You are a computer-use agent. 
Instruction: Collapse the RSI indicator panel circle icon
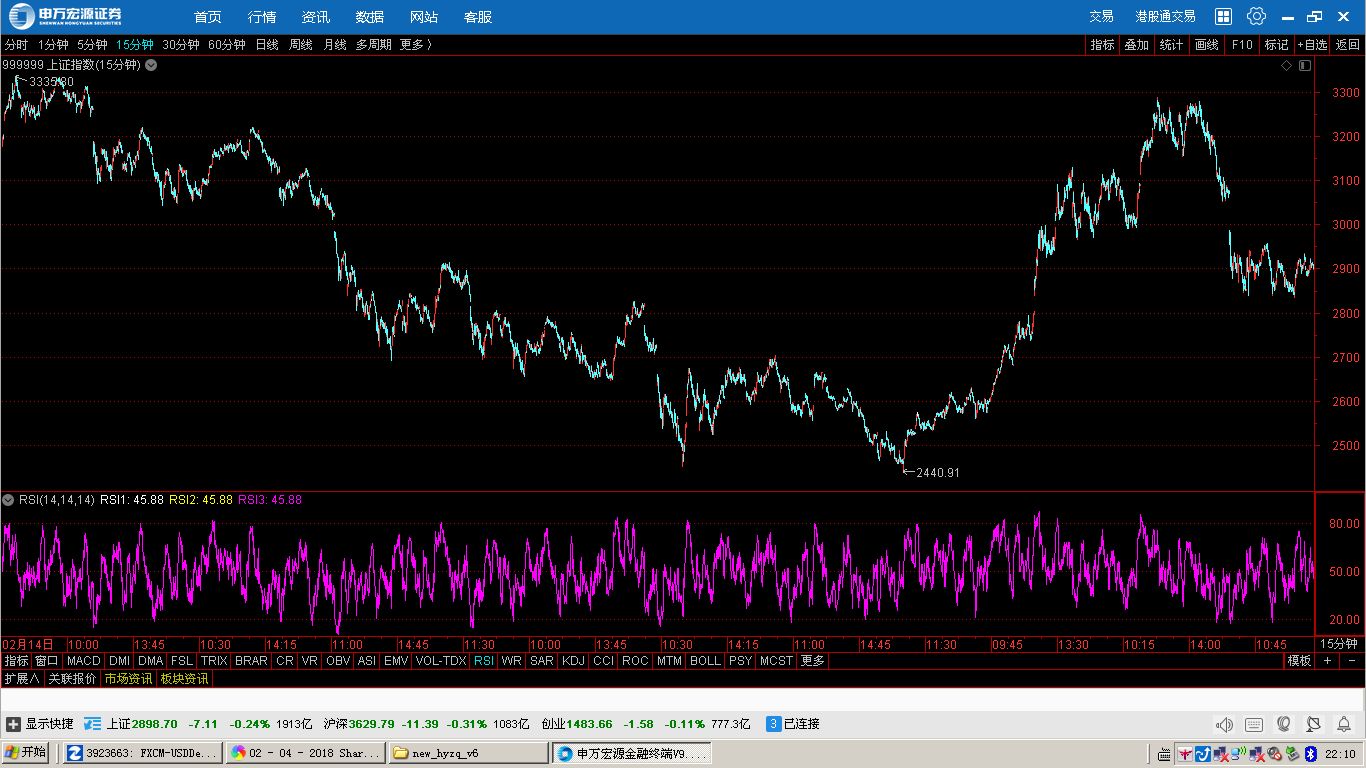pos(8,499)
